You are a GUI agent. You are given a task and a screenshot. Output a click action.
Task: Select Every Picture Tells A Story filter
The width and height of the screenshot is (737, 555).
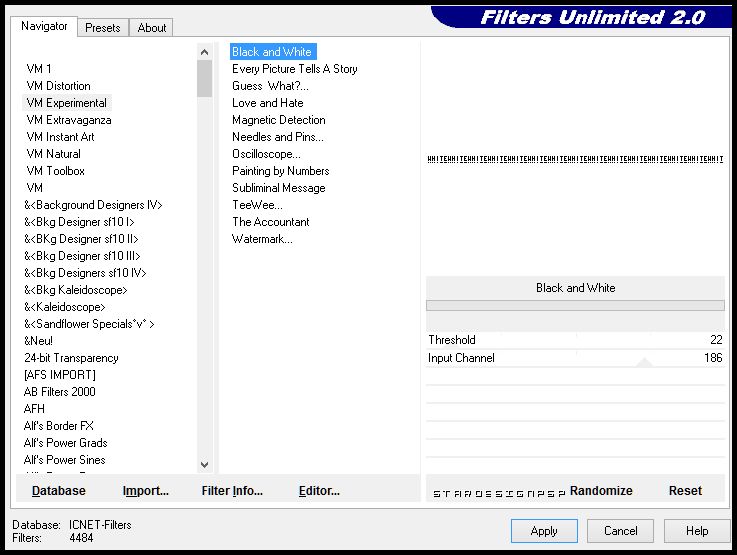pos(295,69)
